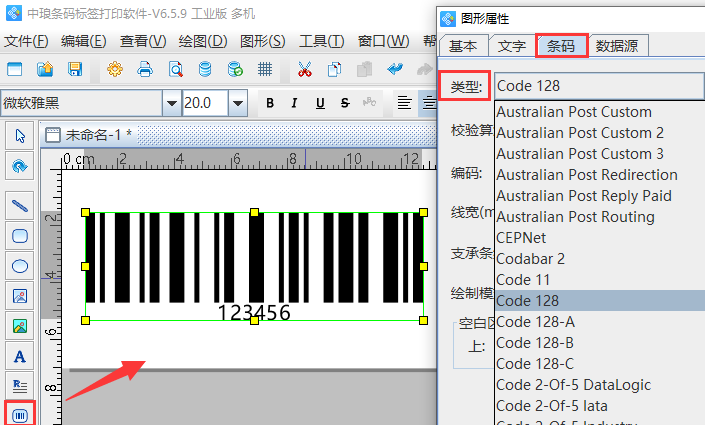705x425 pixels.
Task: Open font size dropdown arrow
Action: [238, 103]
